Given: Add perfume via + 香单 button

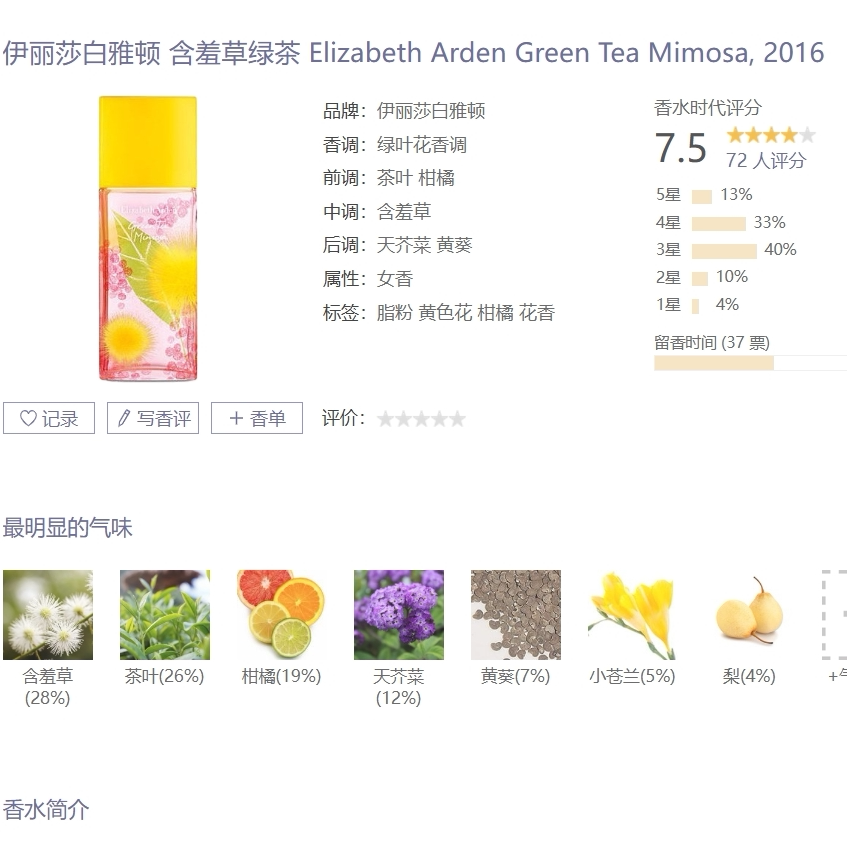Looking at the screenshot, I should [x=257, y=418].
